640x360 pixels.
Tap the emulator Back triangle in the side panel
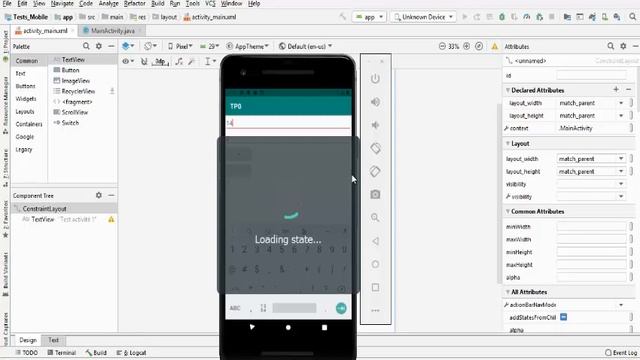point(376,241)
